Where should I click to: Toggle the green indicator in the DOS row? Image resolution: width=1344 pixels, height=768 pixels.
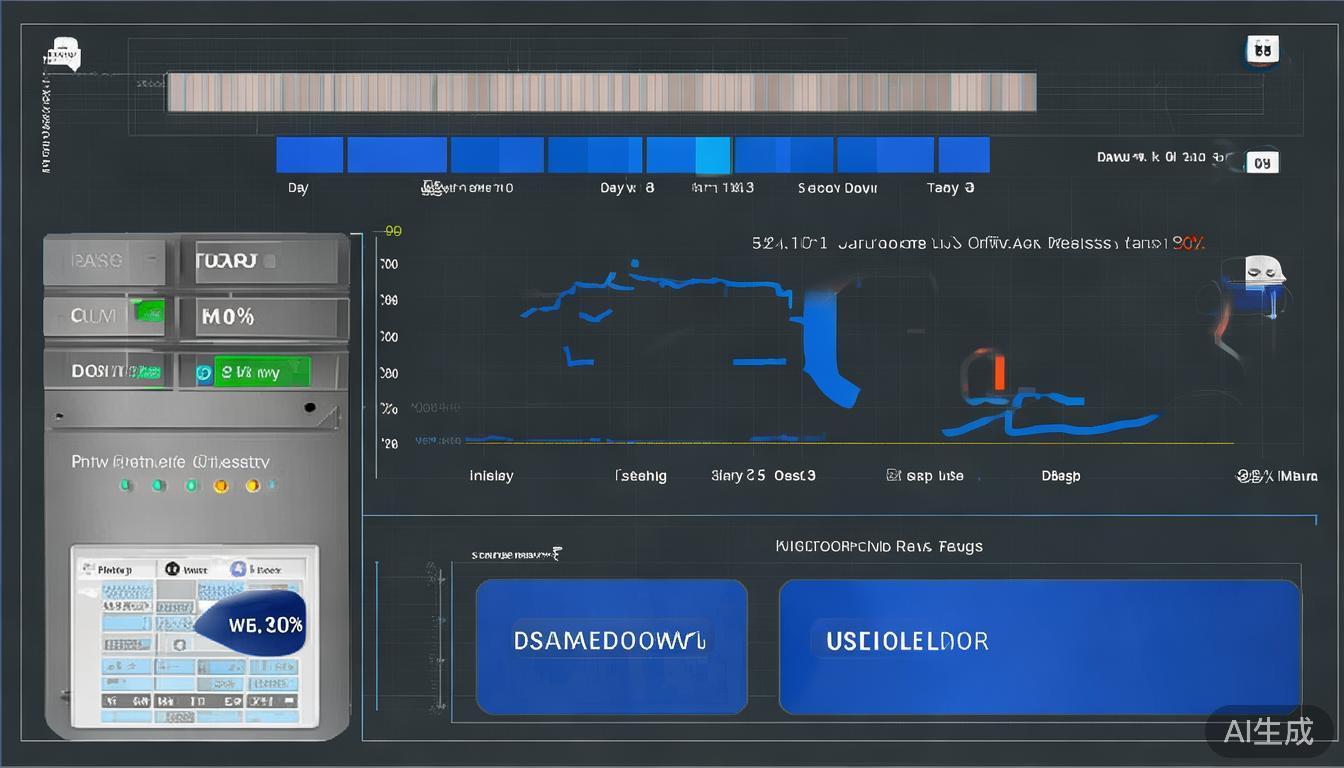click(x=148, y=372)
